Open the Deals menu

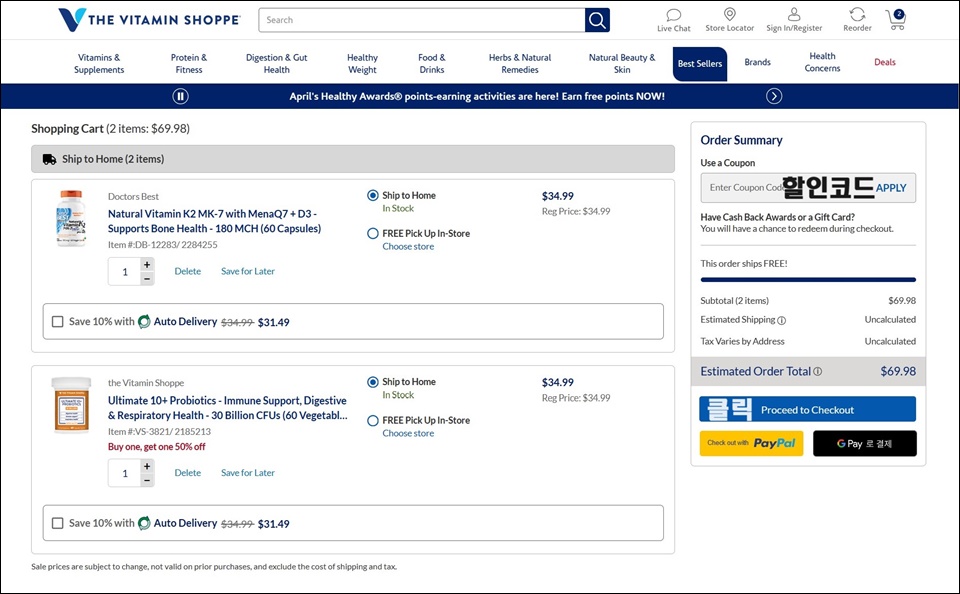pos(885,62)
